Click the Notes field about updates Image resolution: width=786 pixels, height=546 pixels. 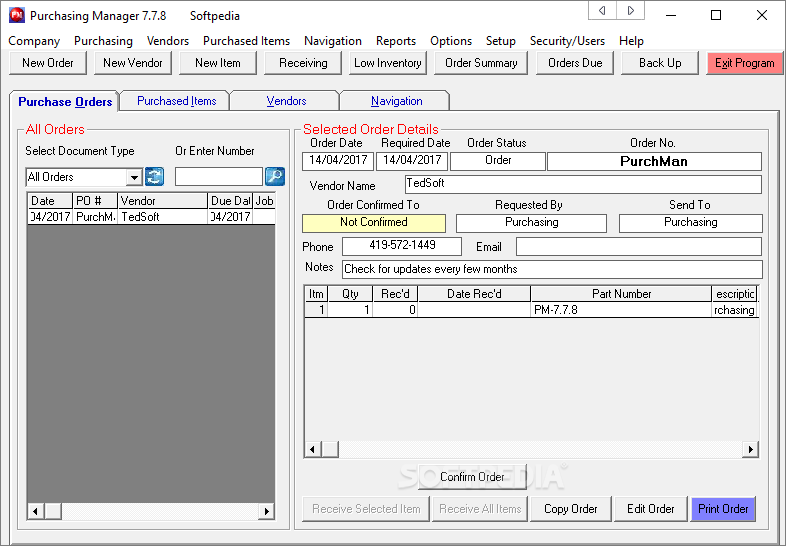click(552, 269)
